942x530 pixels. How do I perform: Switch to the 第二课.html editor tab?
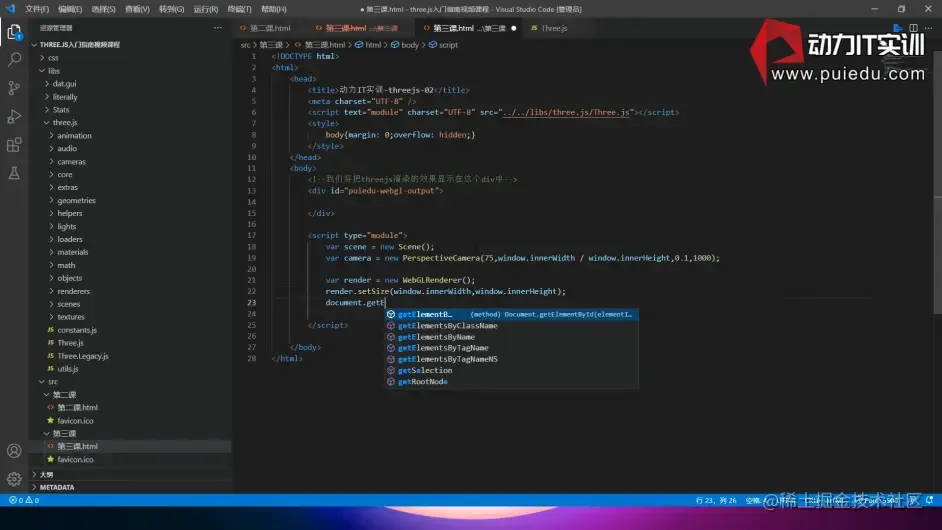tap(270, 28)
